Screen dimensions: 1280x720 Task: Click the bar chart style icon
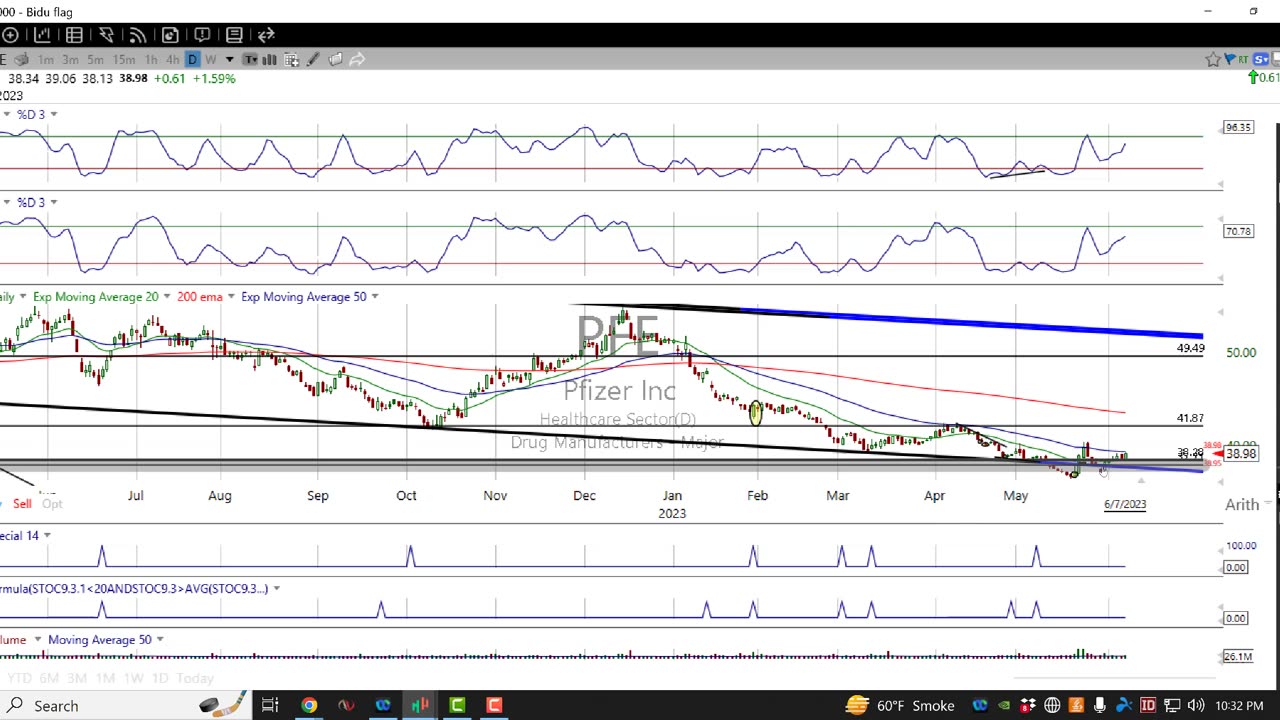270,60
